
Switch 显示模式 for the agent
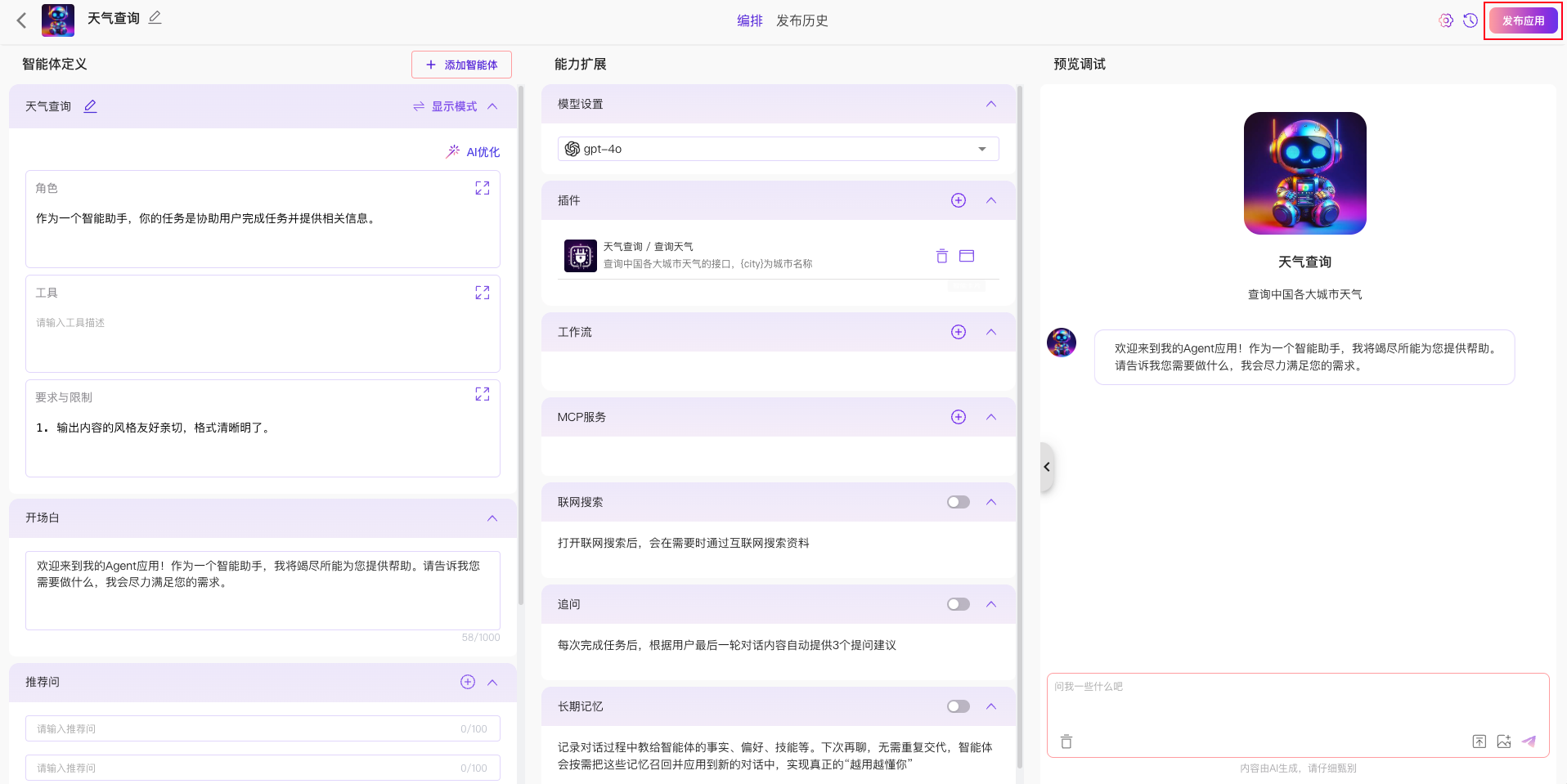tap(445, 106)
